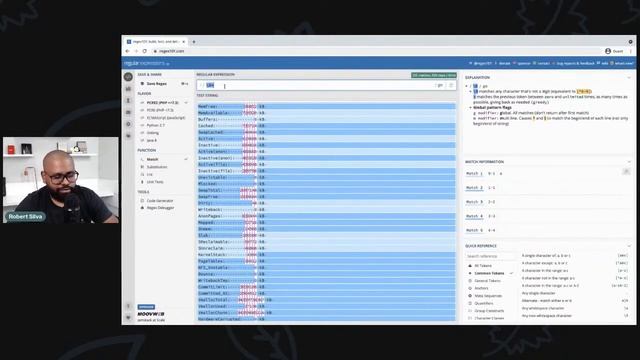Open the gm regex flags selector
The width and height of the screenshot is (640, 360).
440,85
